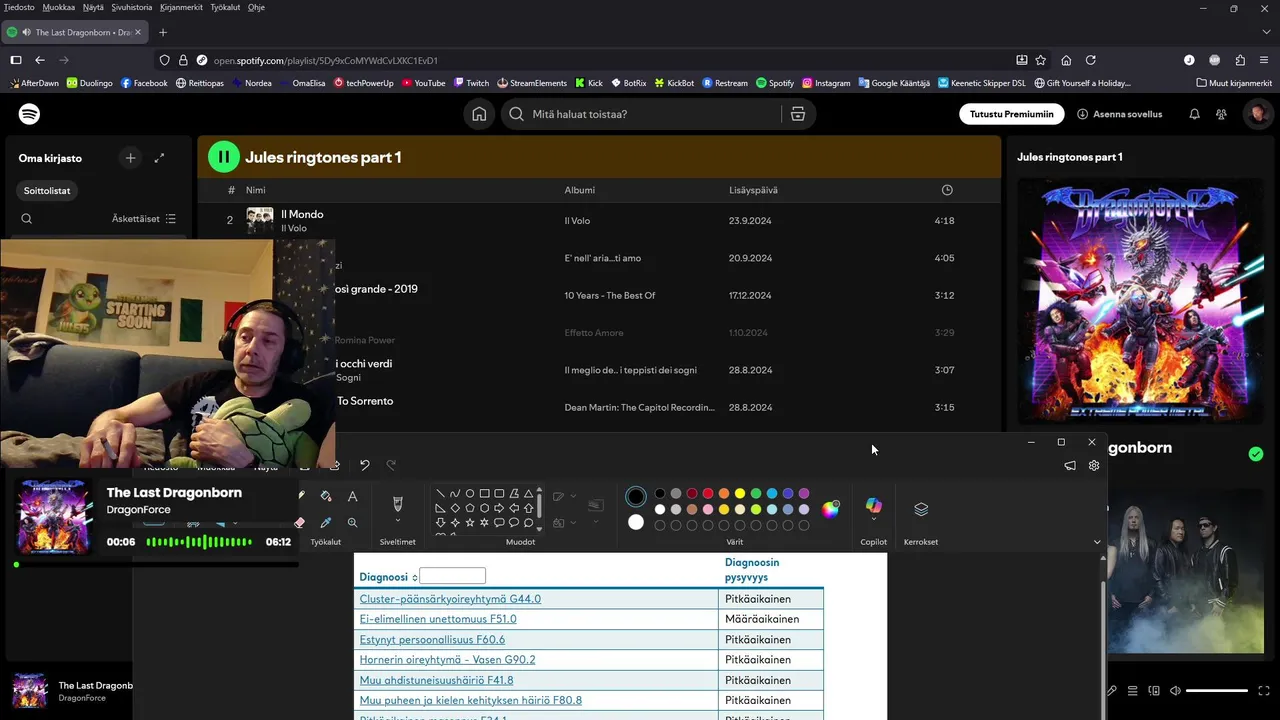Expand the shapes gallery scroll arrow

[x=540, y=528]
